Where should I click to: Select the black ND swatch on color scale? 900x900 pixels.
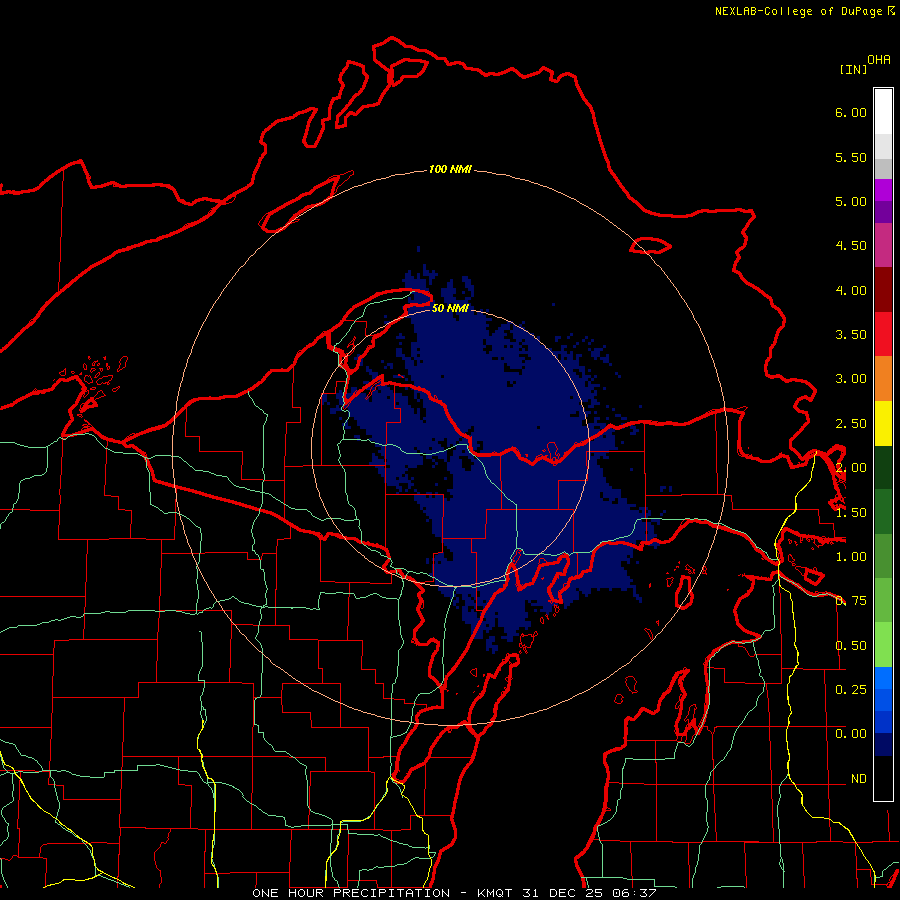point(883,778)
